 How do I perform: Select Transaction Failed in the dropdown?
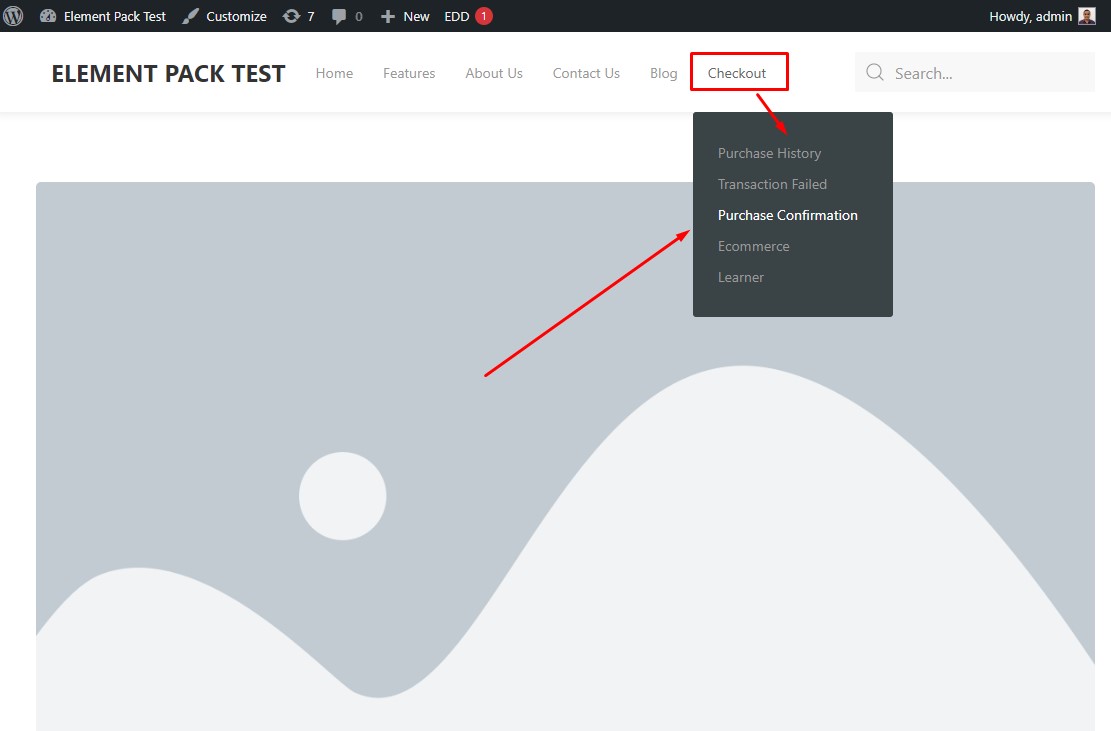pyautogui.click(x=772, y=184)
